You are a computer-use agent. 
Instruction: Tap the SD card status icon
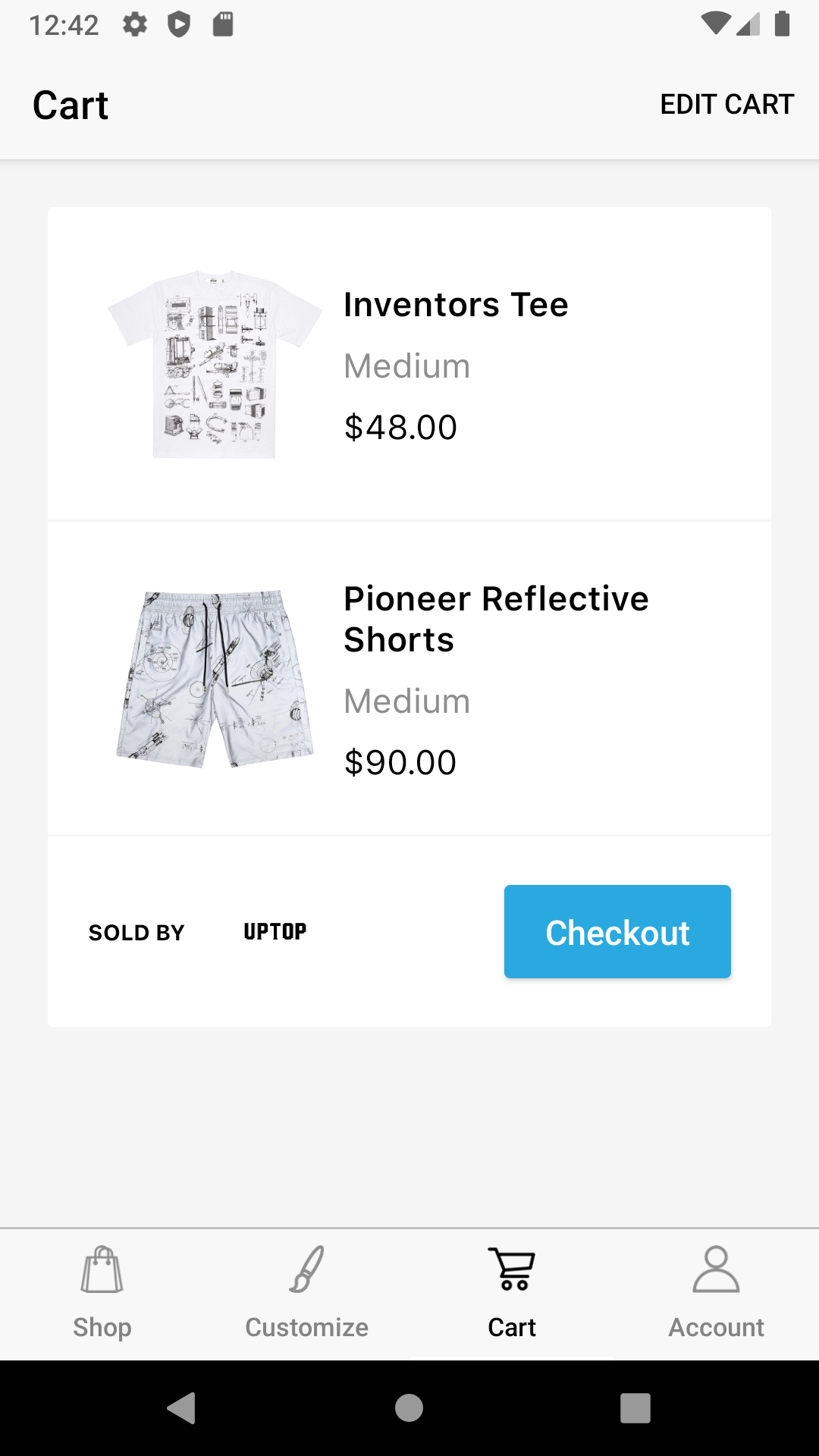(223, 24)
